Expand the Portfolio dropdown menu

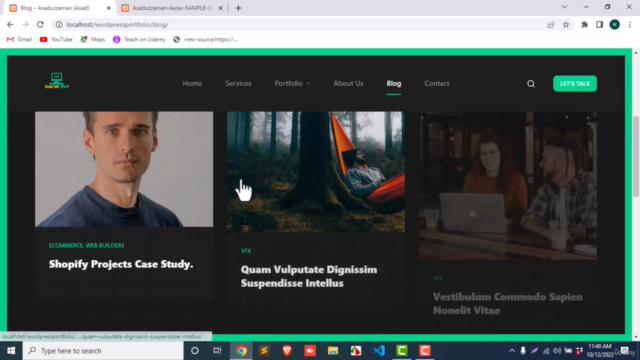tap(292, 83)
